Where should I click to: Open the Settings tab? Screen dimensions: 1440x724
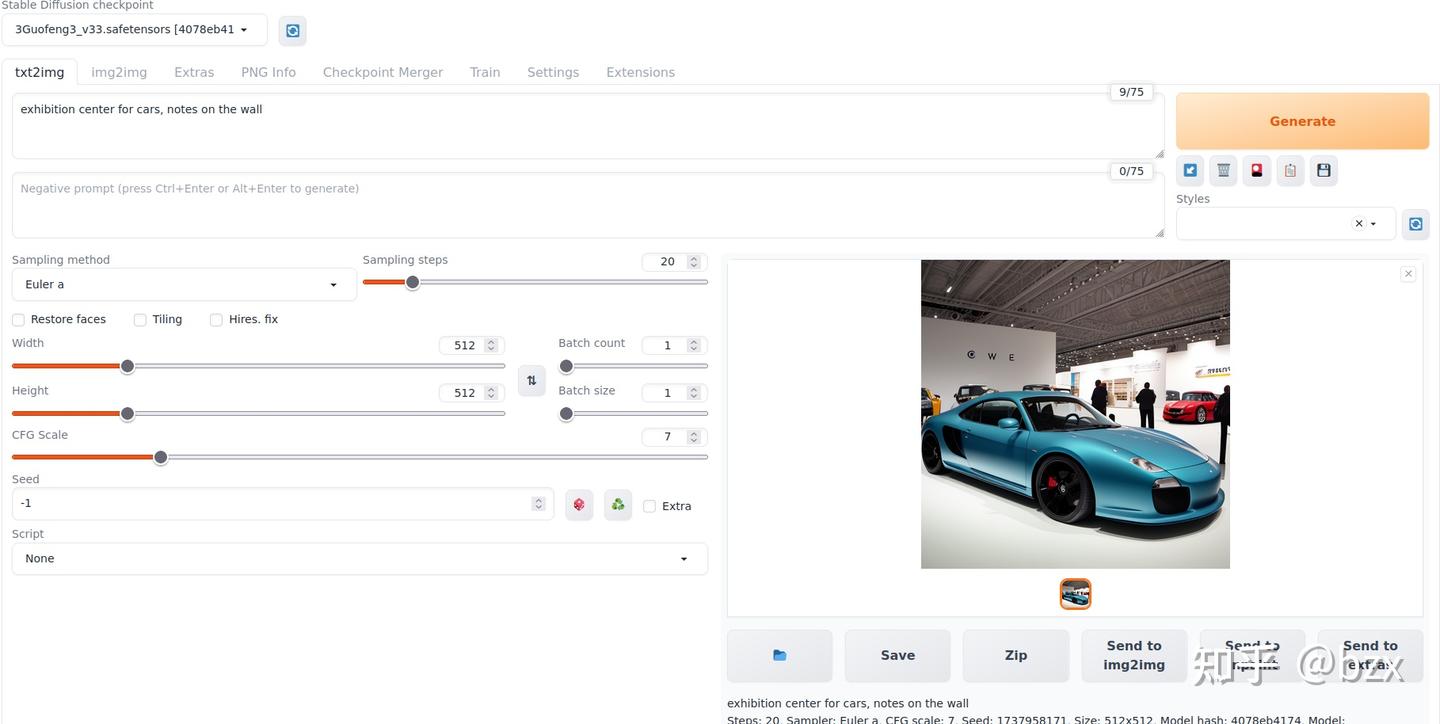(x=553, y=72)
